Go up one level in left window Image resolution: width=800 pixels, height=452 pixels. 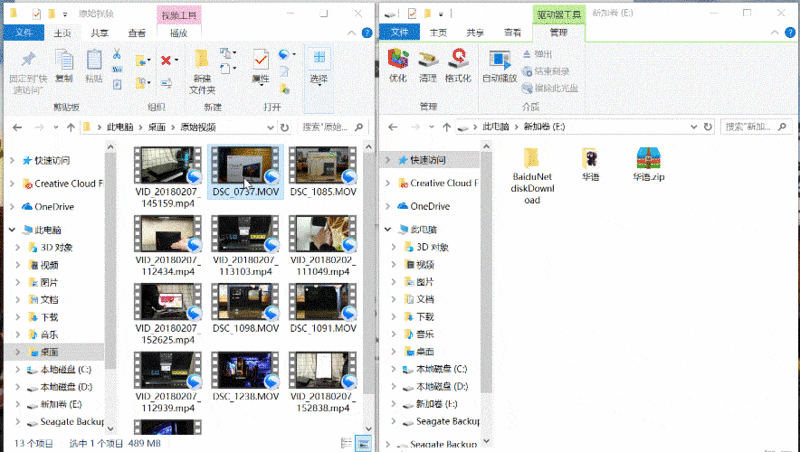tap(71, 128)
